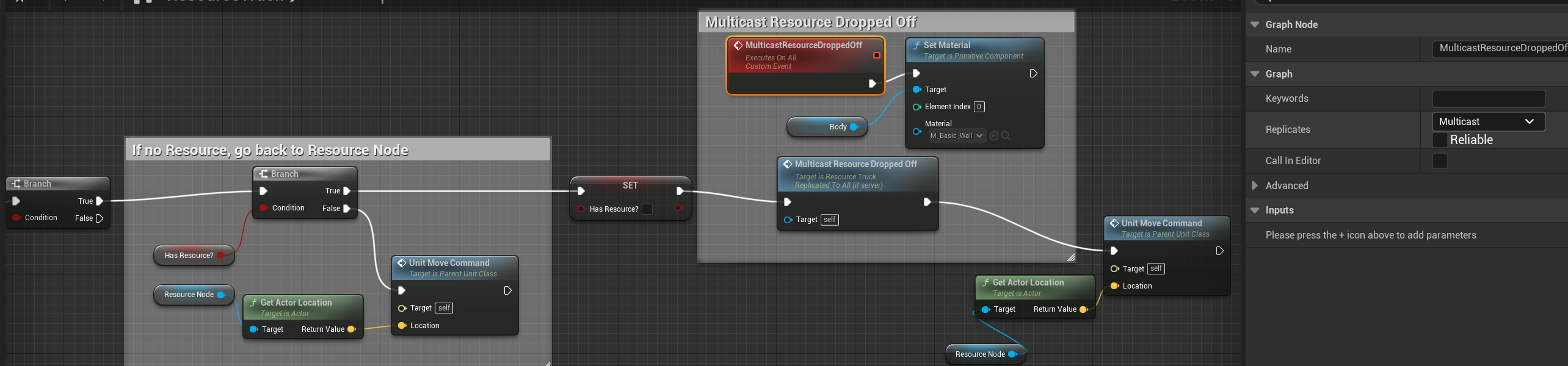The height and width of the screenshot is (366, 1568).
Task: Click Return Value pin of rightmost Get Actor Location
Action: point(1084,309)
